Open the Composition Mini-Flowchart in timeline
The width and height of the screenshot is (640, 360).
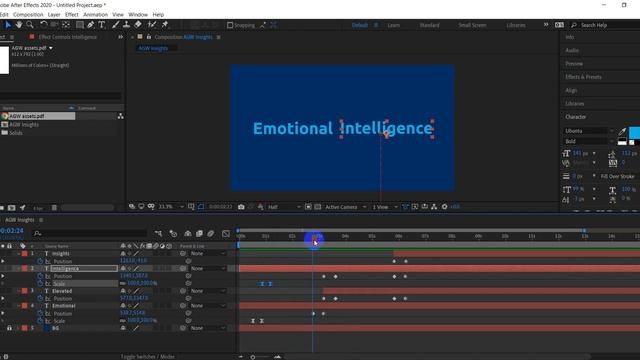pos(158,233)
